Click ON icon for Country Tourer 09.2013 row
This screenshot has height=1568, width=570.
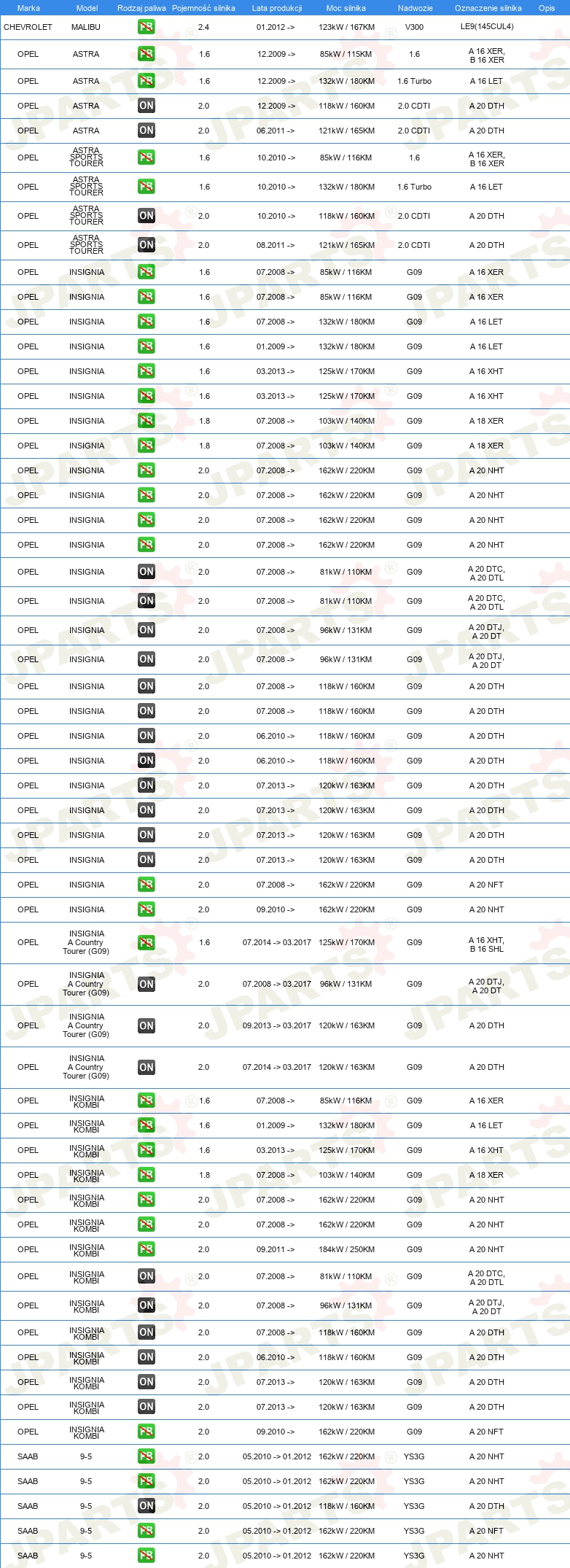pyautogui.click(x=146, y=1025)
